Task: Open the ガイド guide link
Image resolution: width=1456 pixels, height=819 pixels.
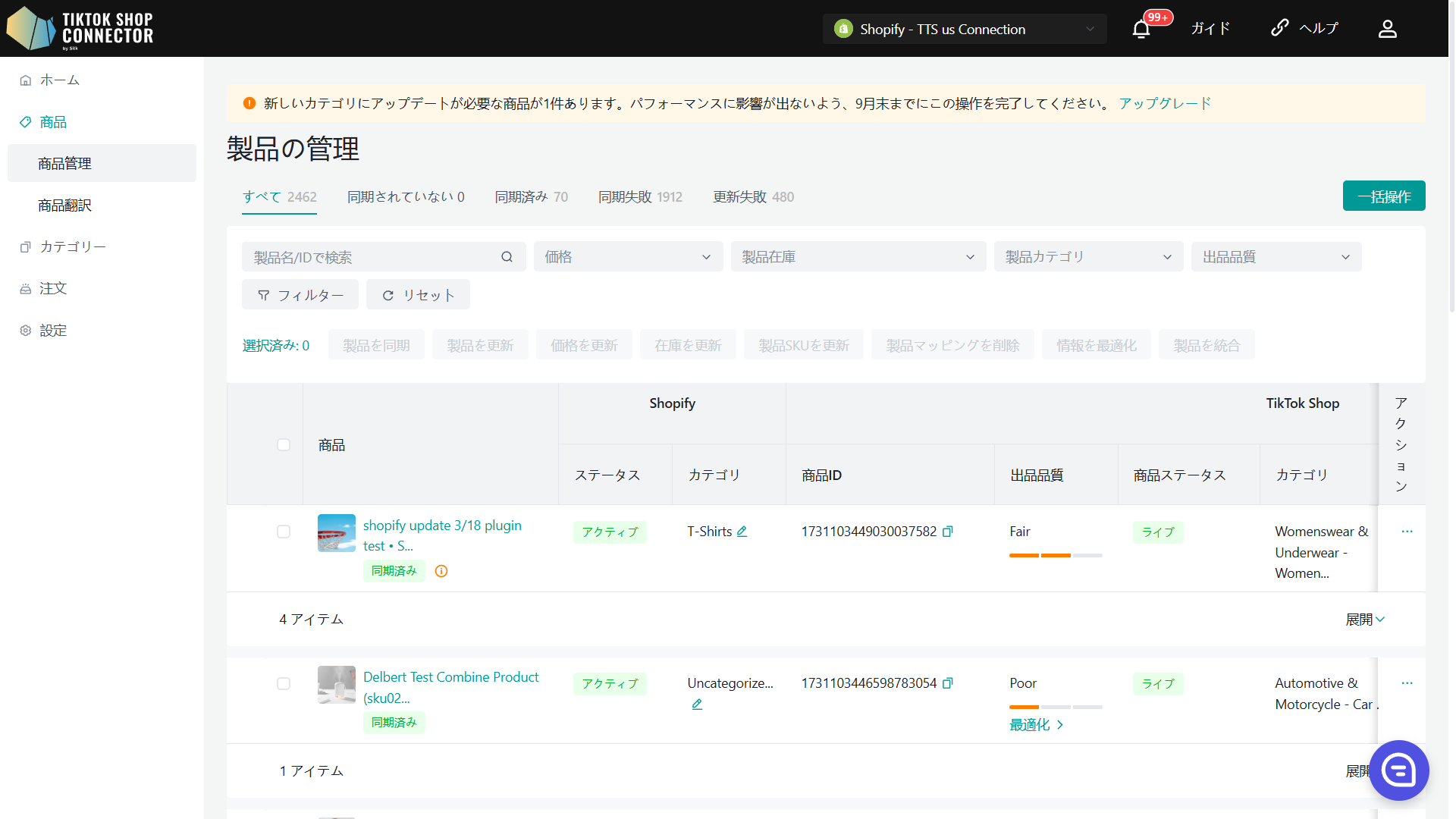Action: (1210, 29)
